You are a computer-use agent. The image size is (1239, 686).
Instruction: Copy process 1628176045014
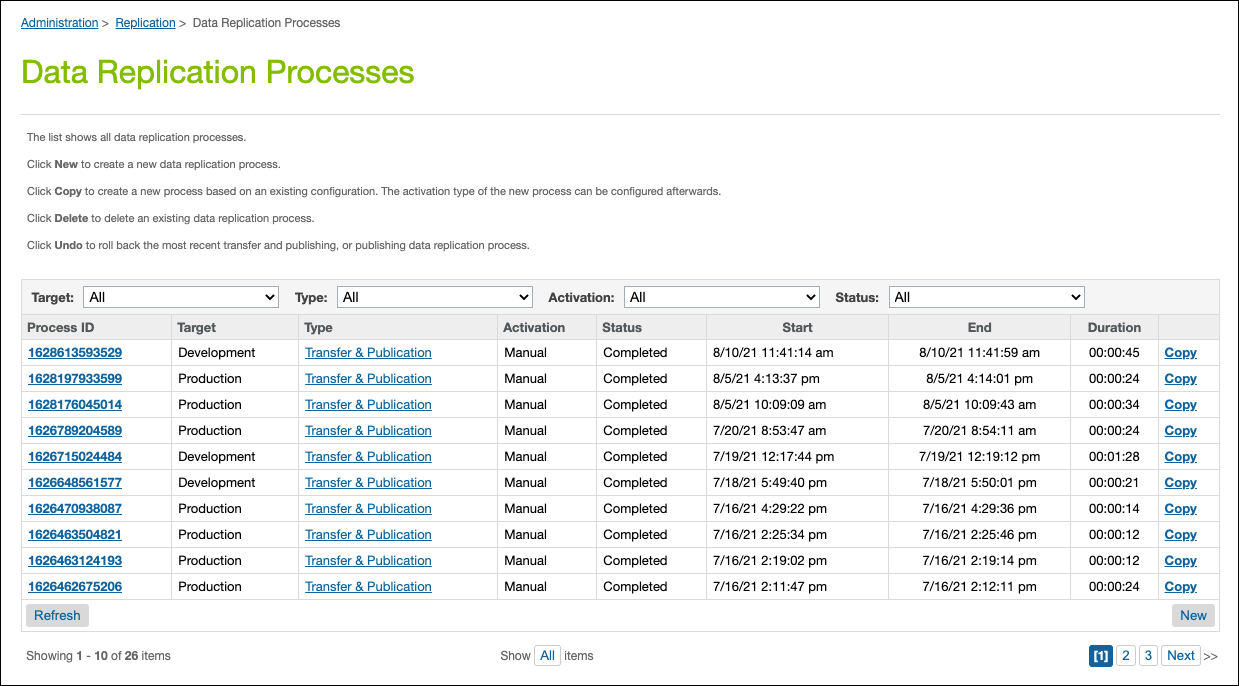1181,405
